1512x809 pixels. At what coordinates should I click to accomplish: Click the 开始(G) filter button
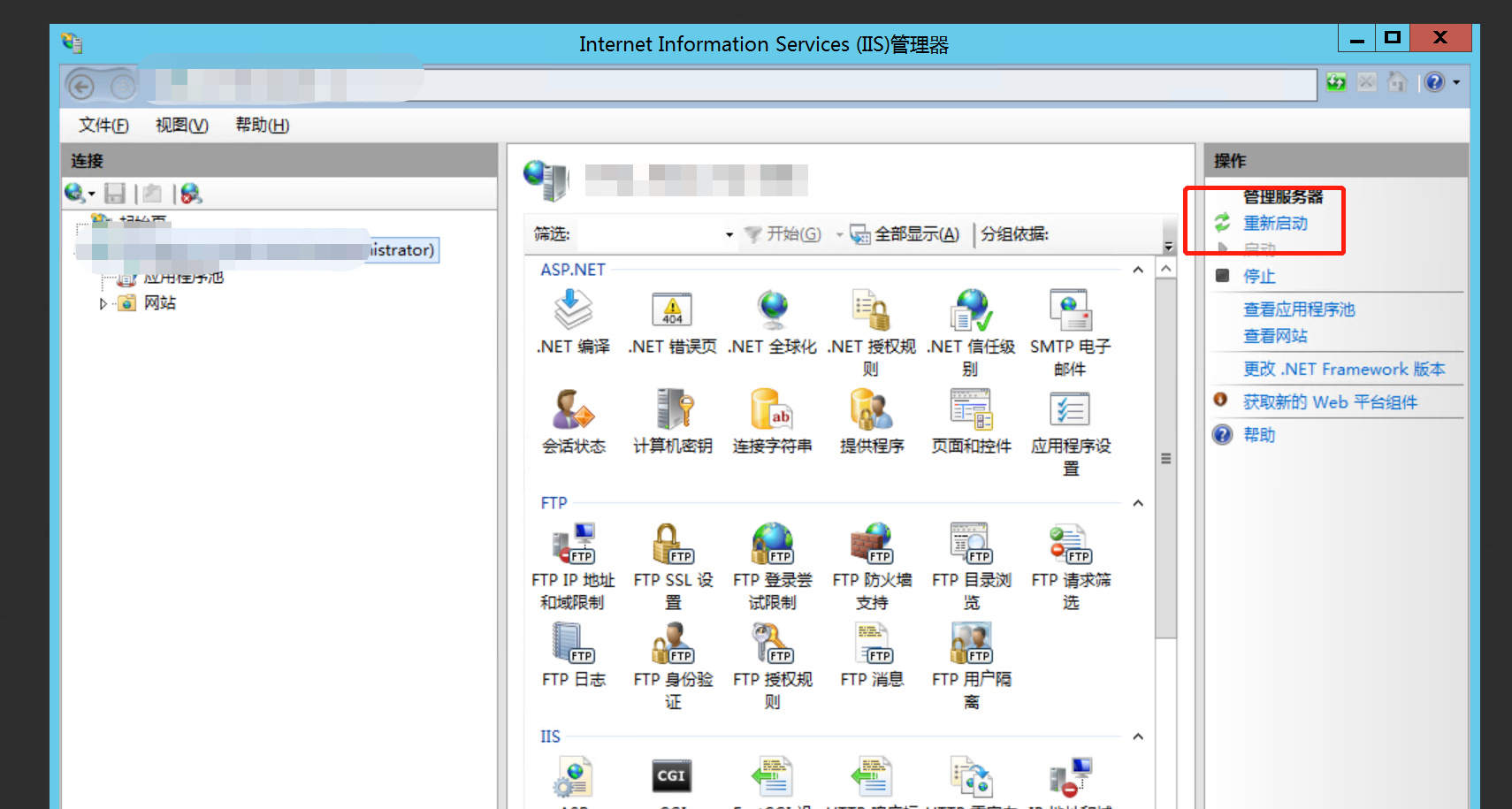pyautogui.click(x=783, y=234)
